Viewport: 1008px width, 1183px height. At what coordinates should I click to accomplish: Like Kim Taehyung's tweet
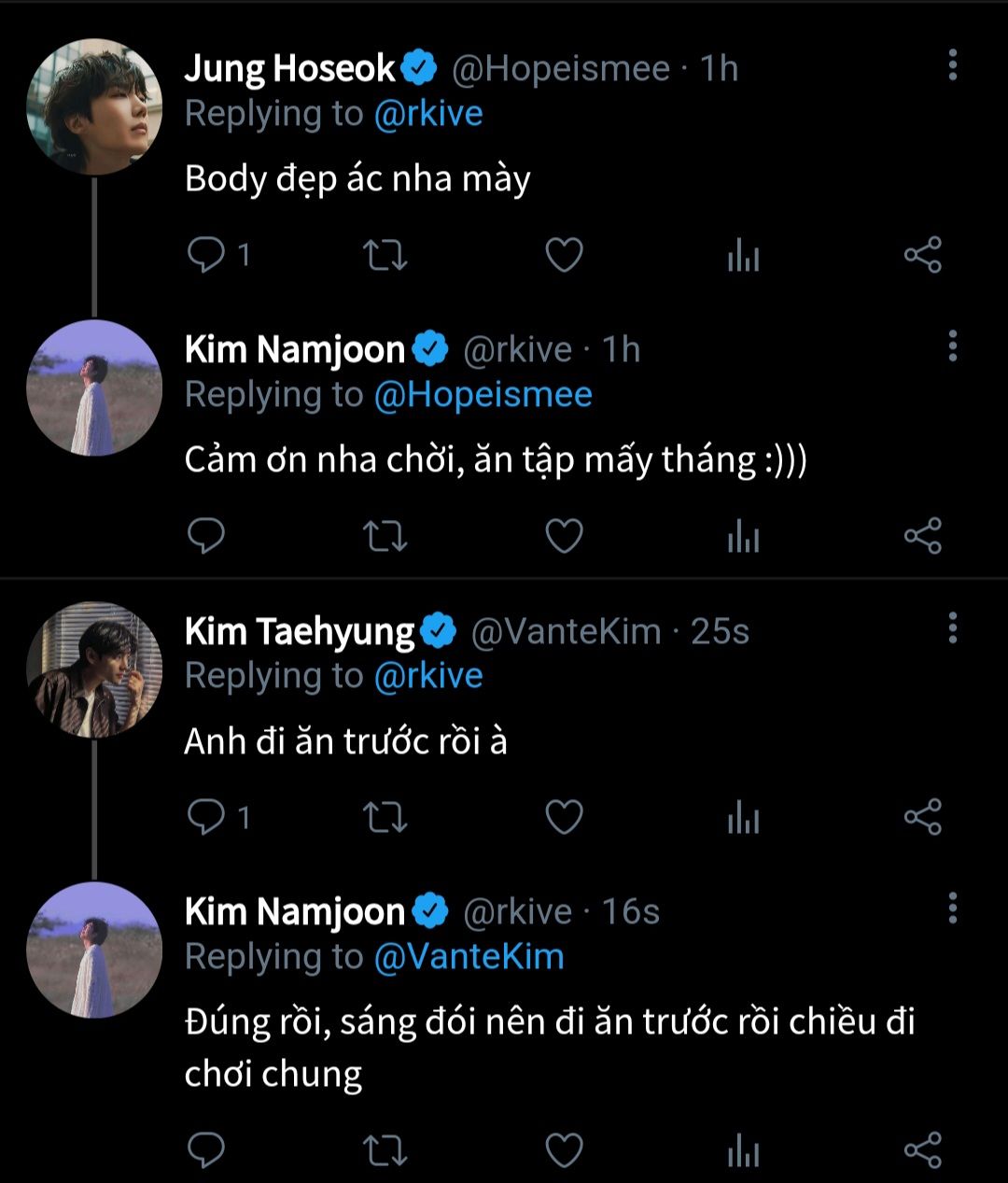pyautogui.click(x=564, y=818)
